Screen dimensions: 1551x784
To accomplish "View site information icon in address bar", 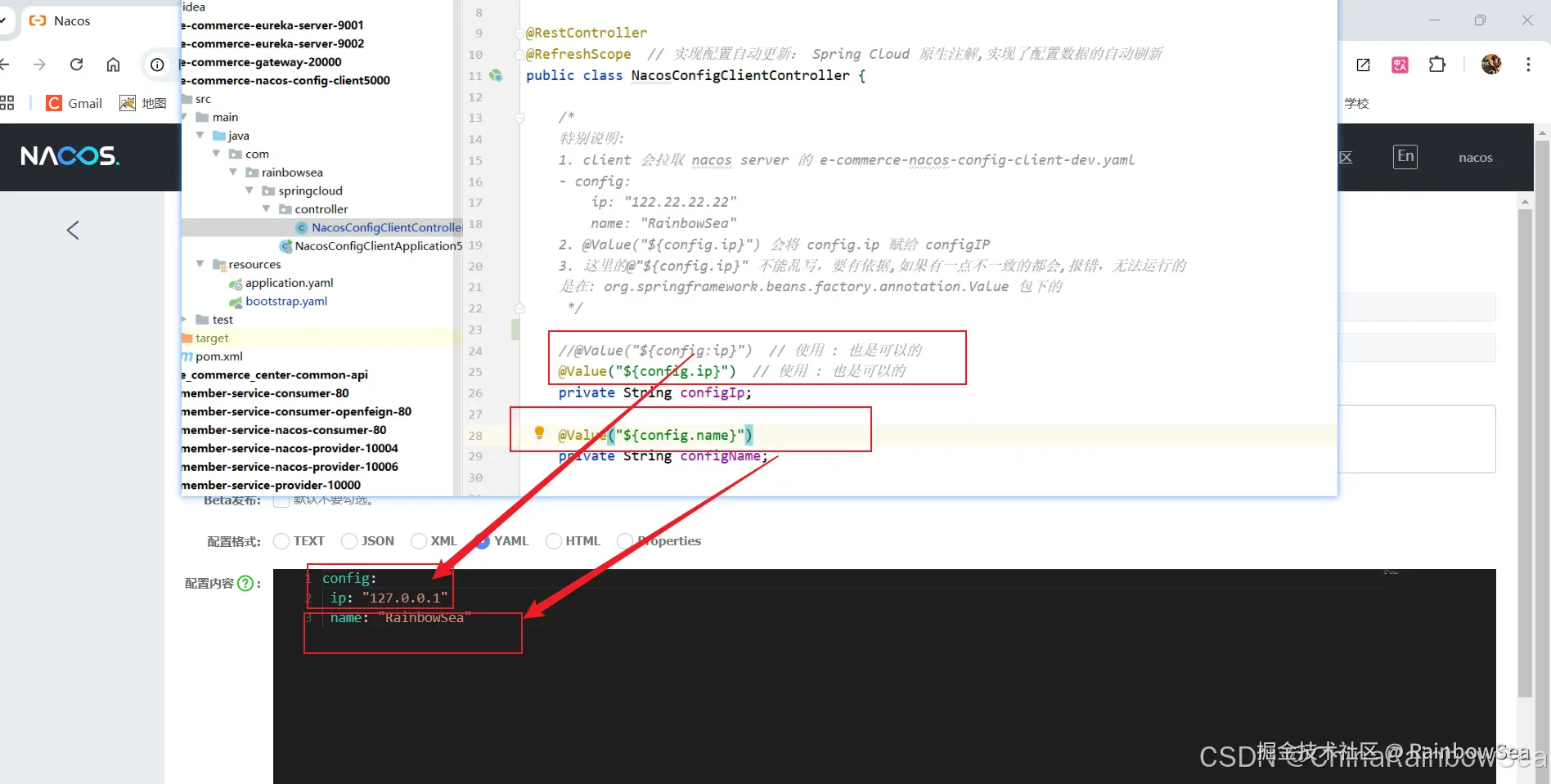I will coord(157,65).
